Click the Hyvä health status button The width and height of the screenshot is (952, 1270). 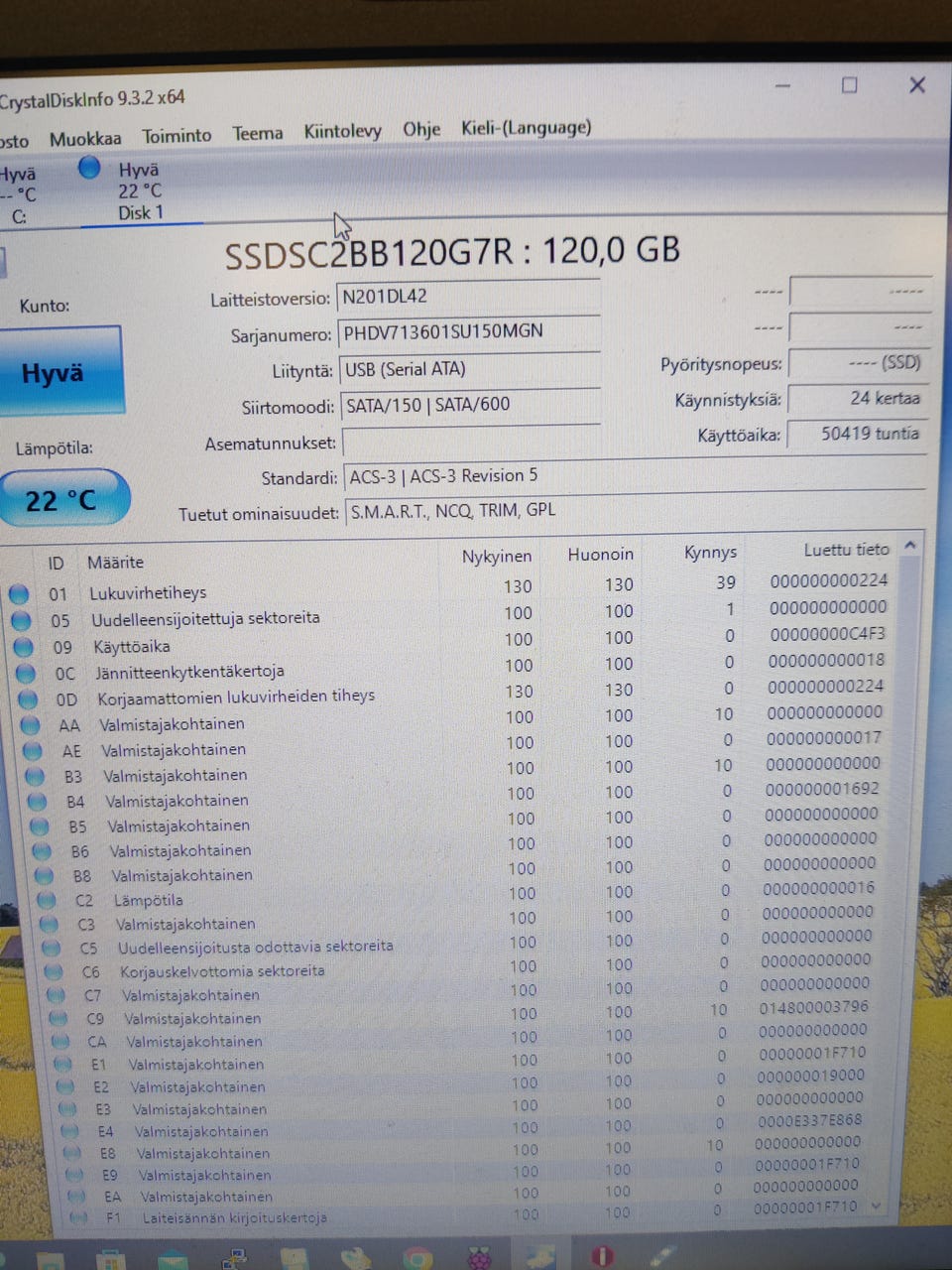coord(59,372)
